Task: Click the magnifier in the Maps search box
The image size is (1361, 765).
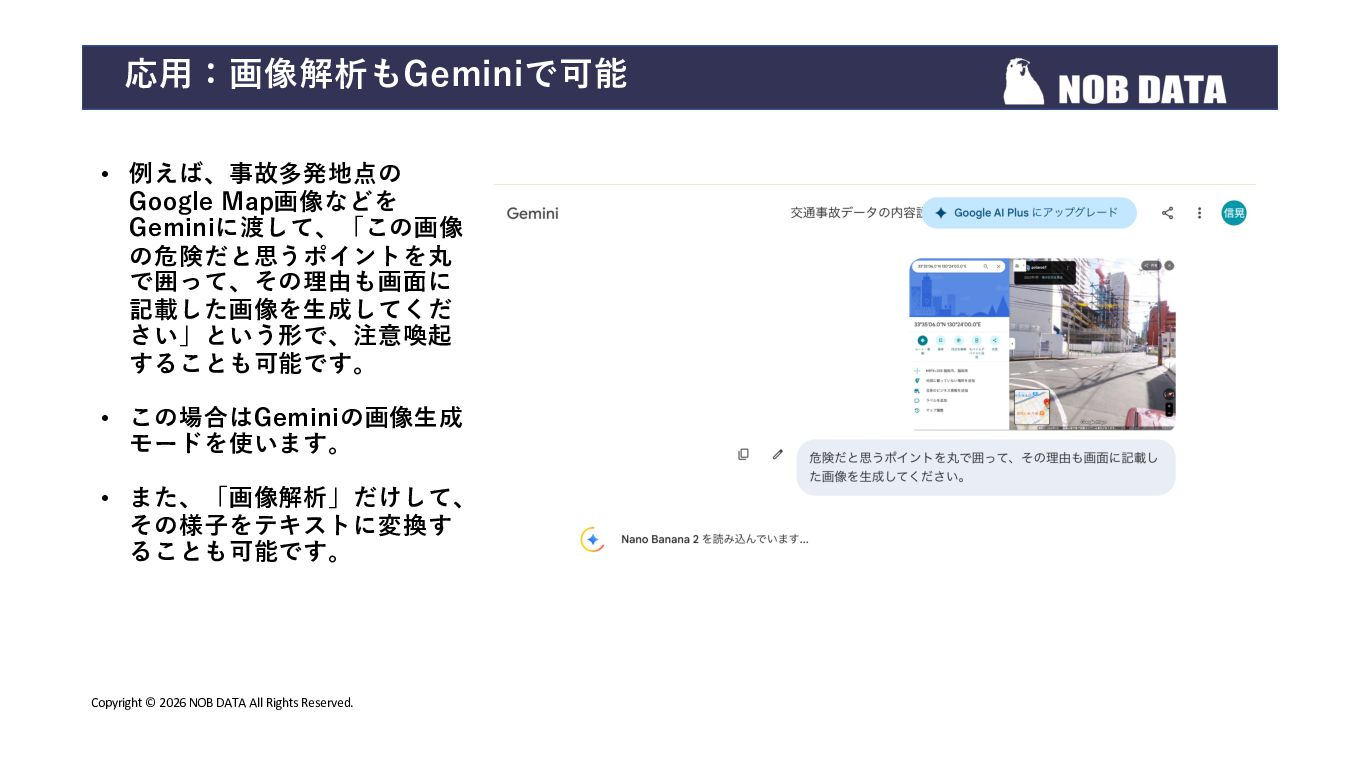Action: (986, 267)
